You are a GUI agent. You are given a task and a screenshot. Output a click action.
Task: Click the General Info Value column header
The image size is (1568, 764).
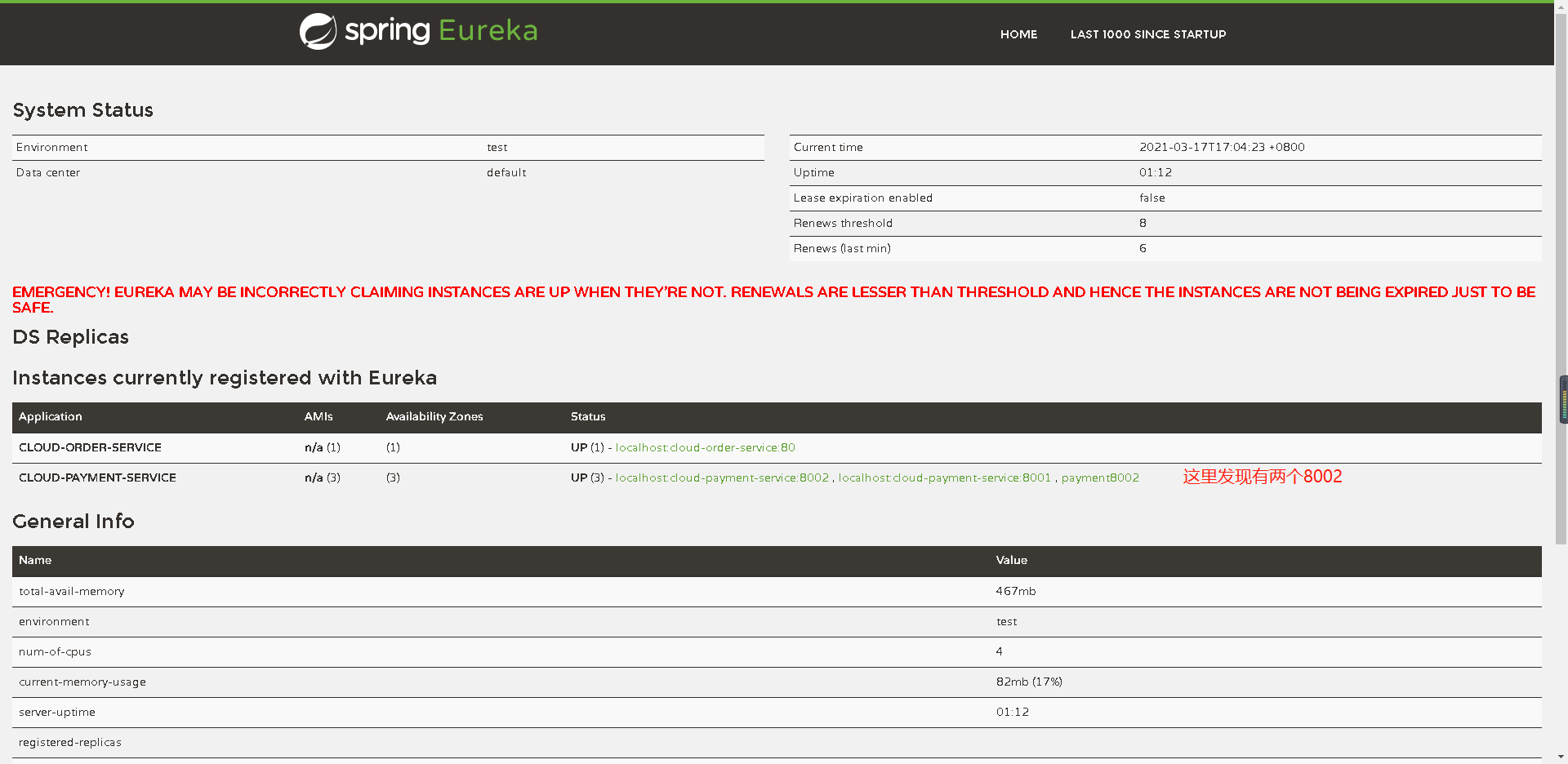pos(1011,560)
